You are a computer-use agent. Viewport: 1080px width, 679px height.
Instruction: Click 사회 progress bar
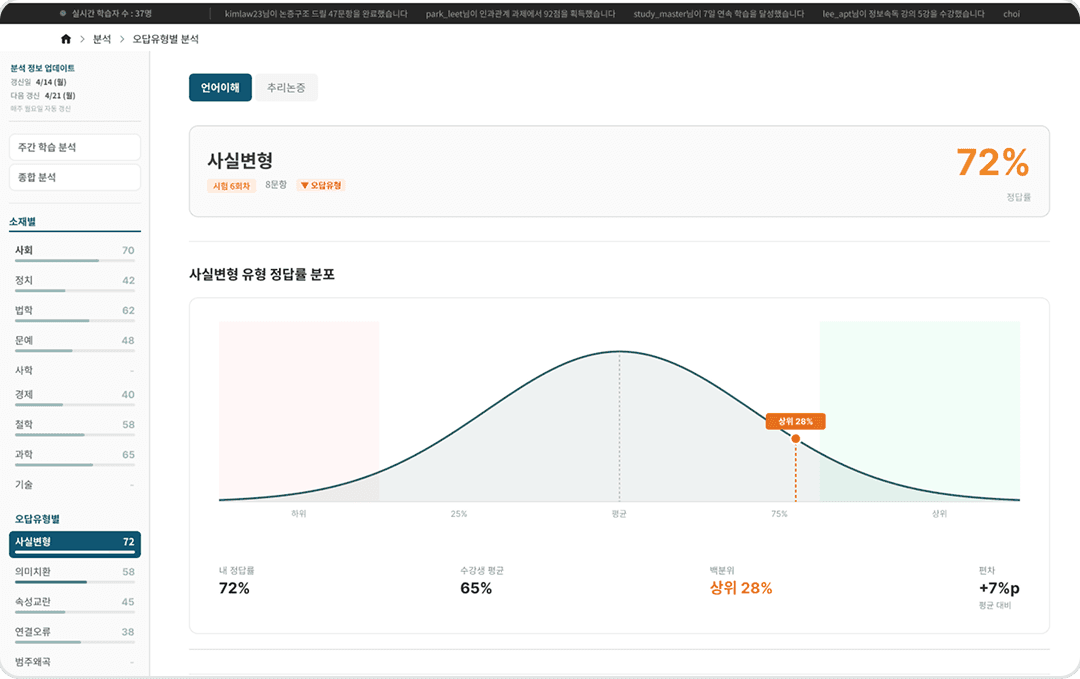coord(75,261)
